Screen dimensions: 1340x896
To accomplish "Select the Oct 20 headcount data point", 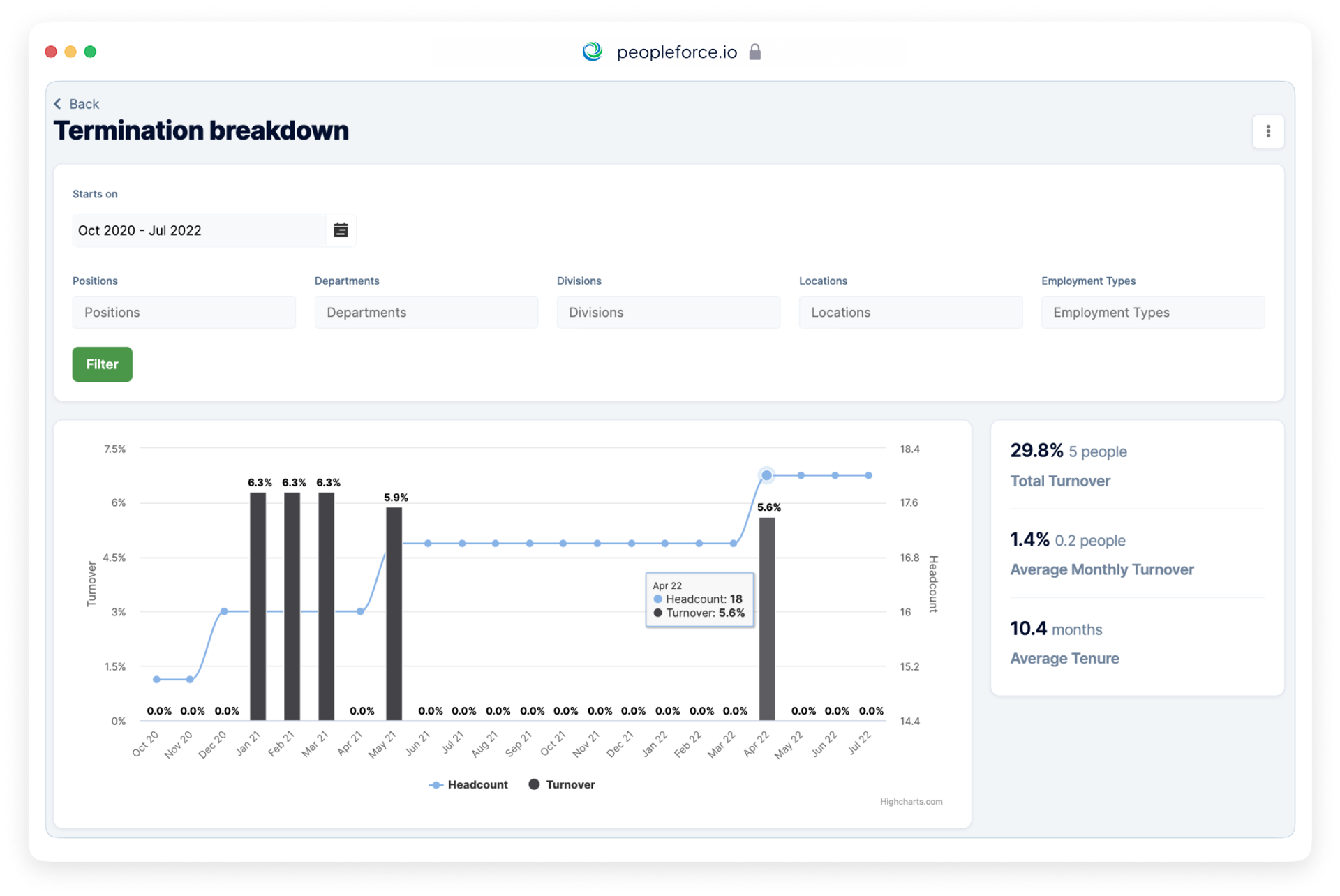I will point(156,679).
